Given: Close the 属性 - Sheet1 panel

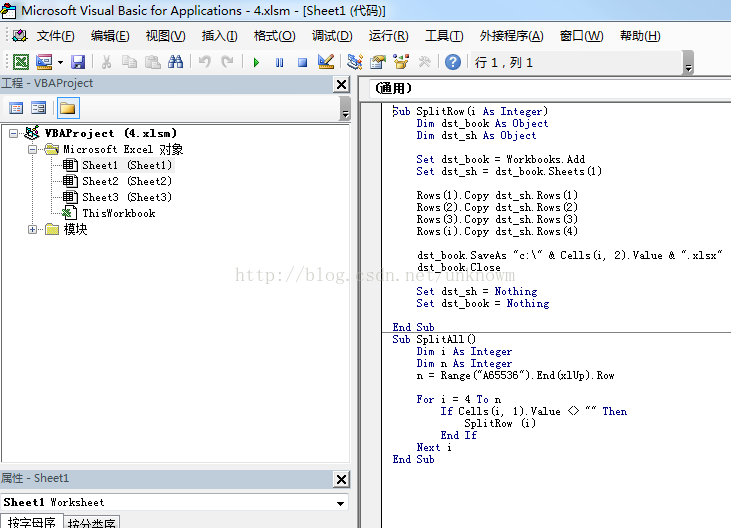Looking at the screenshot, I should (341, 479).
